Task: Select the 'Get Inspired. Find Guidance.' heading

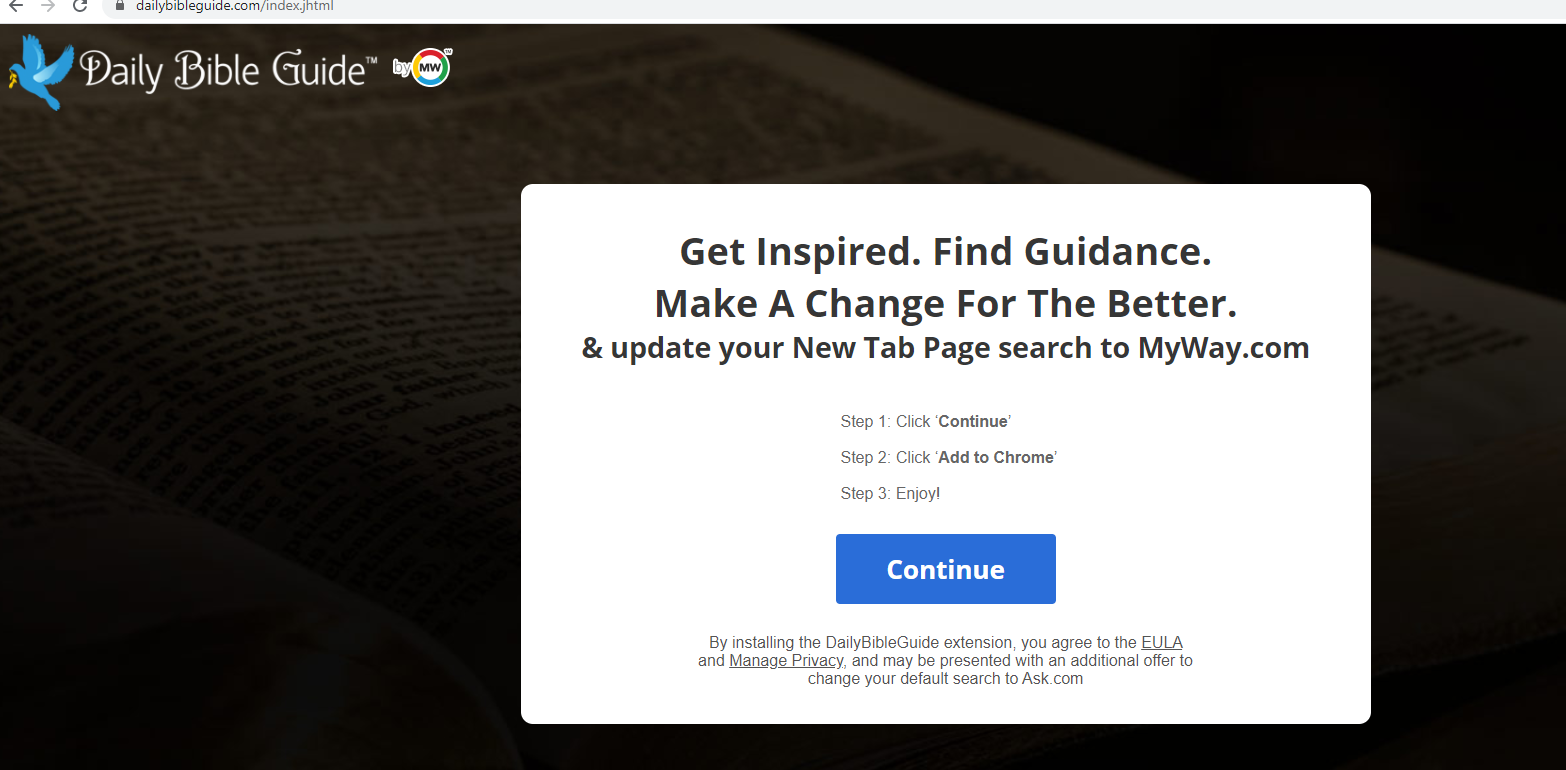Action: click(x=945, y=251)
